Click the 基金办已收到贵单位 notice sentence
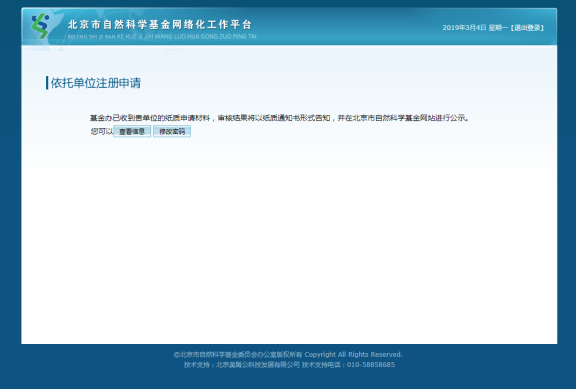 [279, 118]
